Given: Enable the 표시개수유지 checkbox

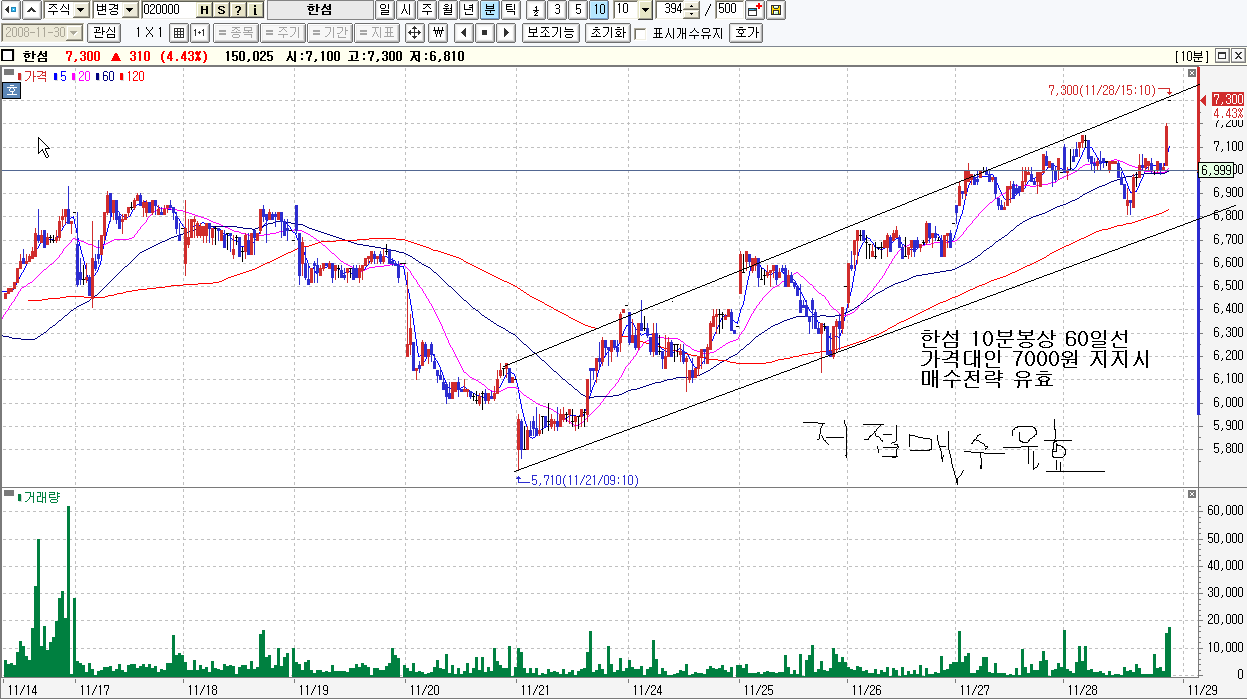Looking at the screenshot, I should 640,33.
